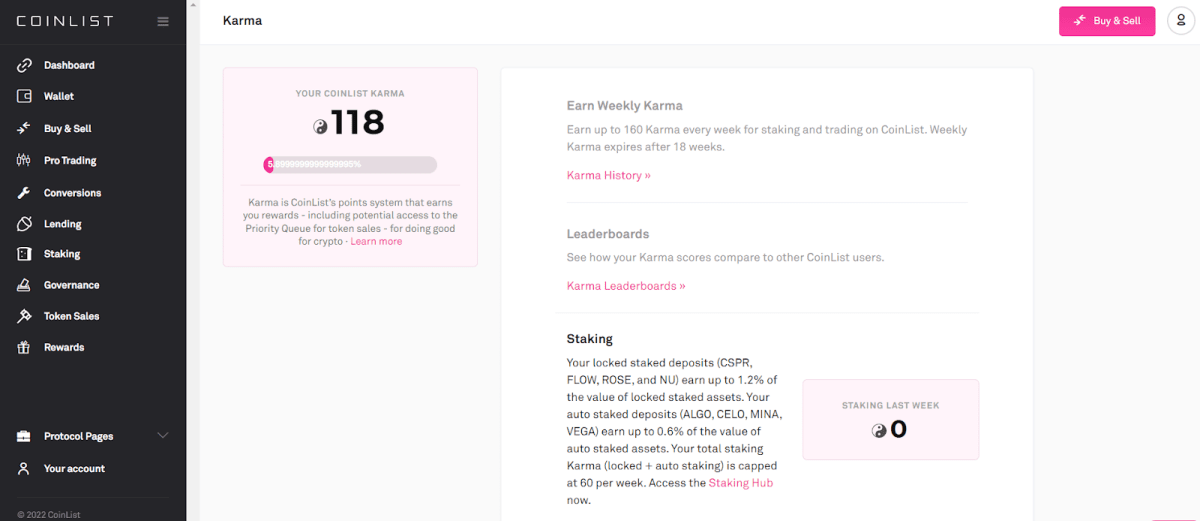Click the pink progress bar percentage knob
Viewport: 1200px width, 521px height.
click(x=269, y=164)
